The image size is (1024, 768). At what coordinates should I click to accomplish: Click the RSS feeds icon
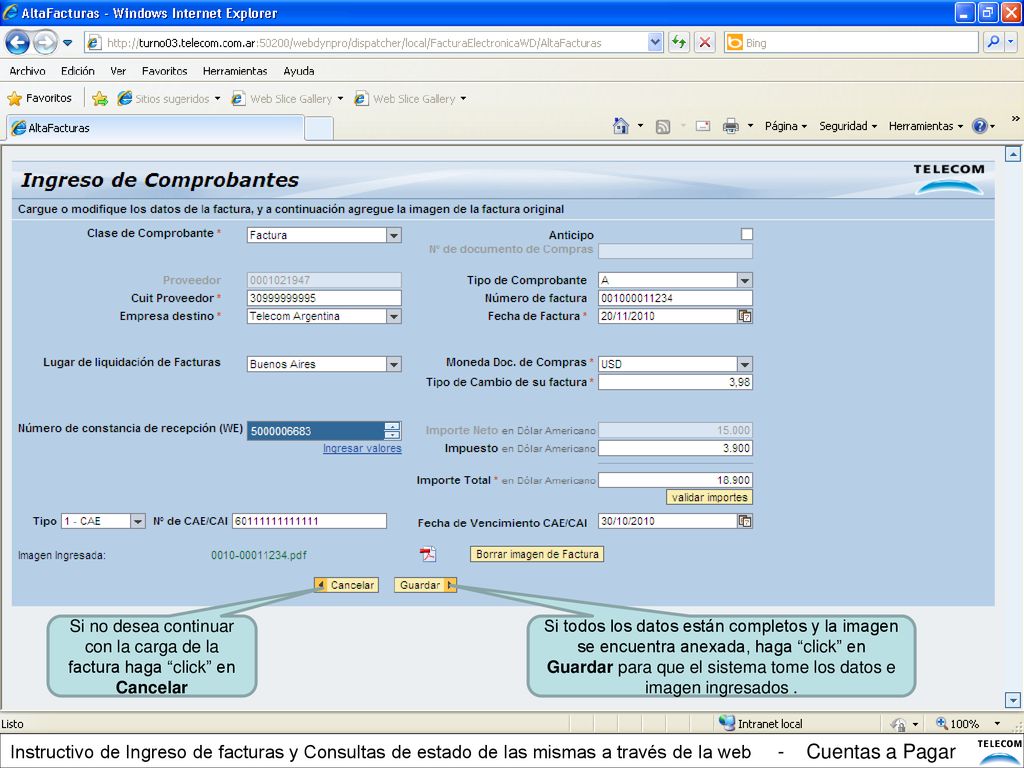663,127
